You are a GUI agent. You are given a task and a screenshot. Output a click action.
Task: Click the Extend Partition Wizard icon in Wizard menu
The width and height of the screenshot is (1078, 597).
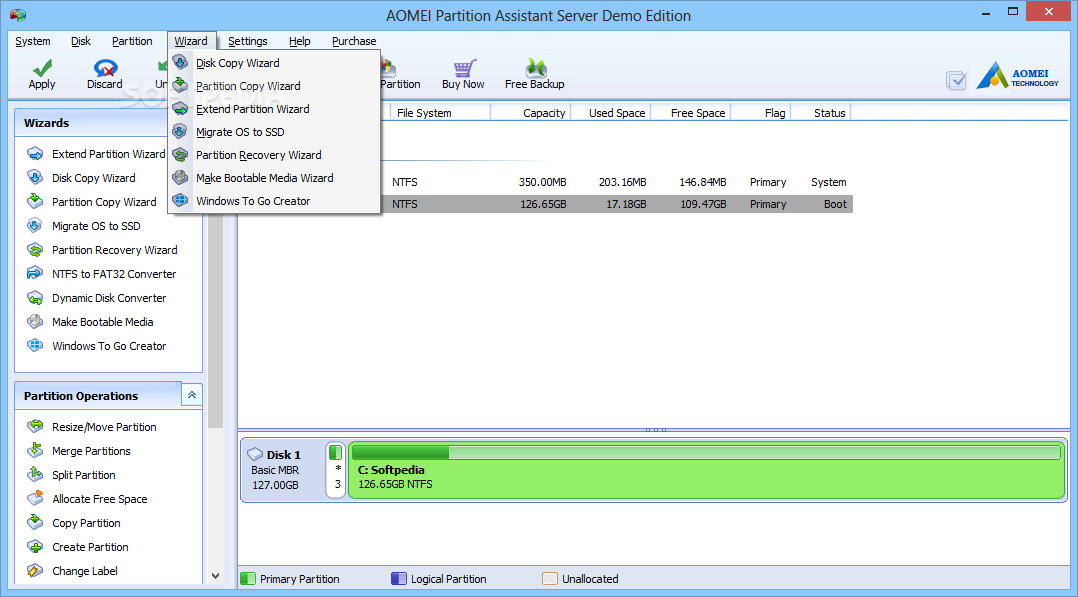[180, 109]
